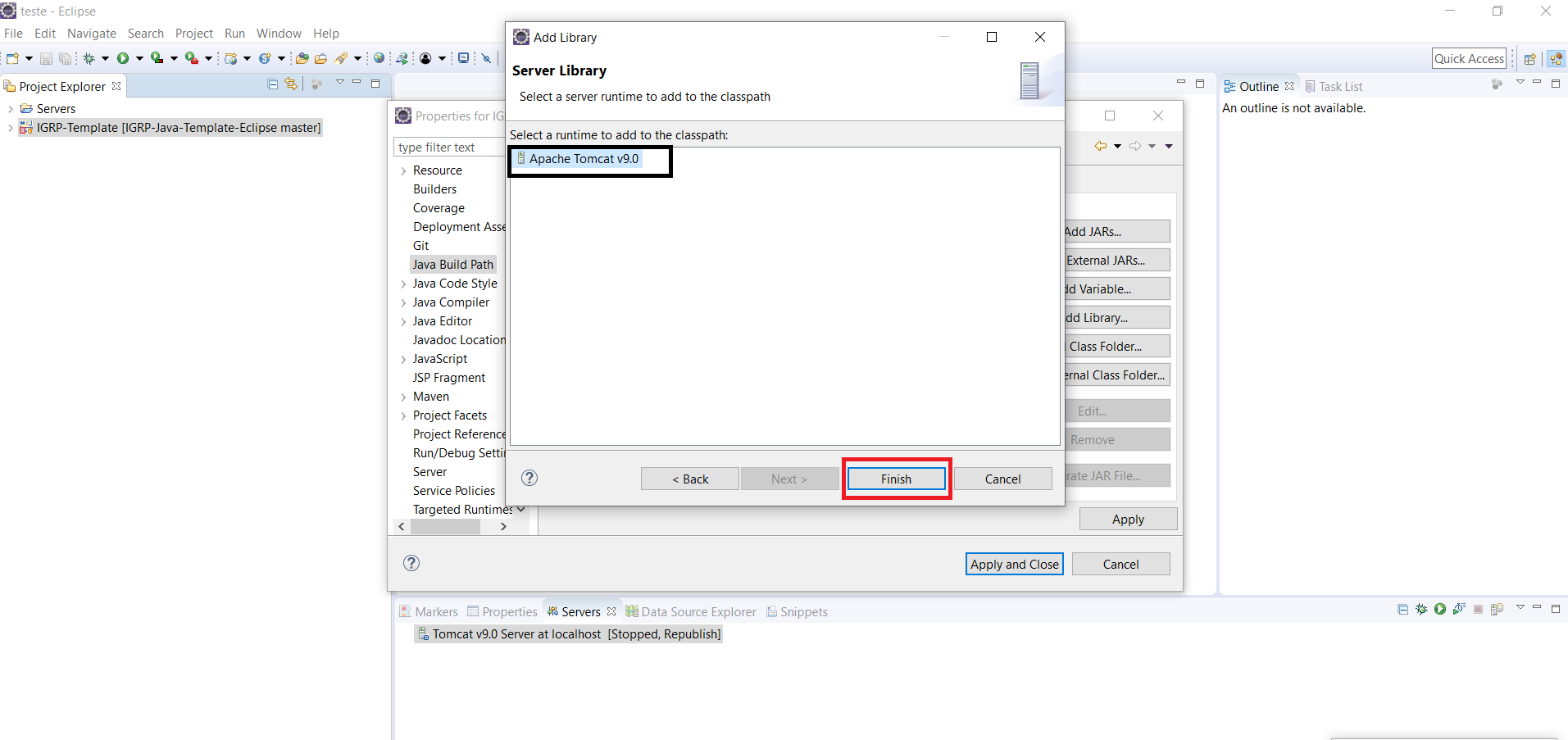Screen dimensions: 1568x740
Task: Click the Coverage launch icon in toolbar
Action: 157,58
